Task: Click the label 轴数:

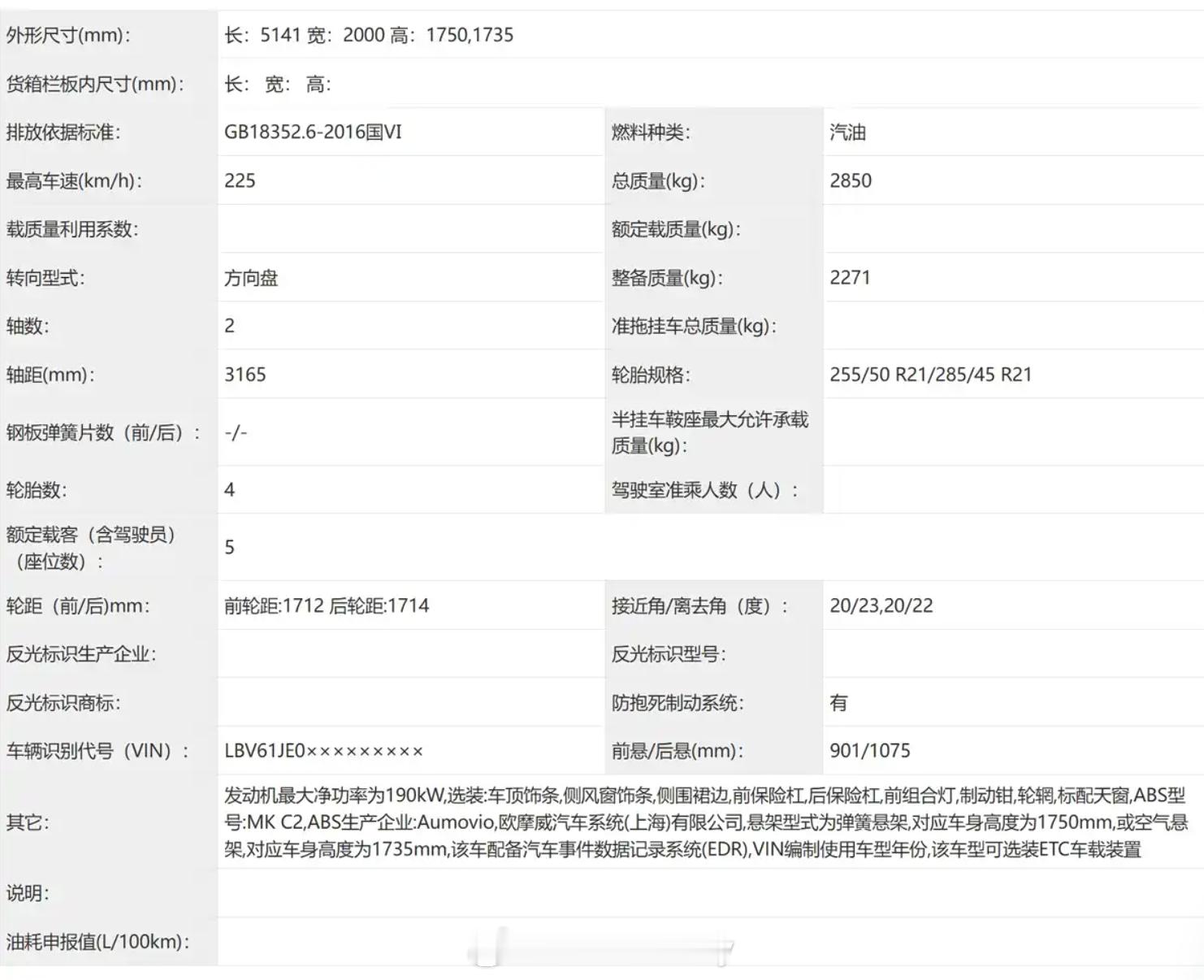Action: pyautogui.click(x=28, y=326)
